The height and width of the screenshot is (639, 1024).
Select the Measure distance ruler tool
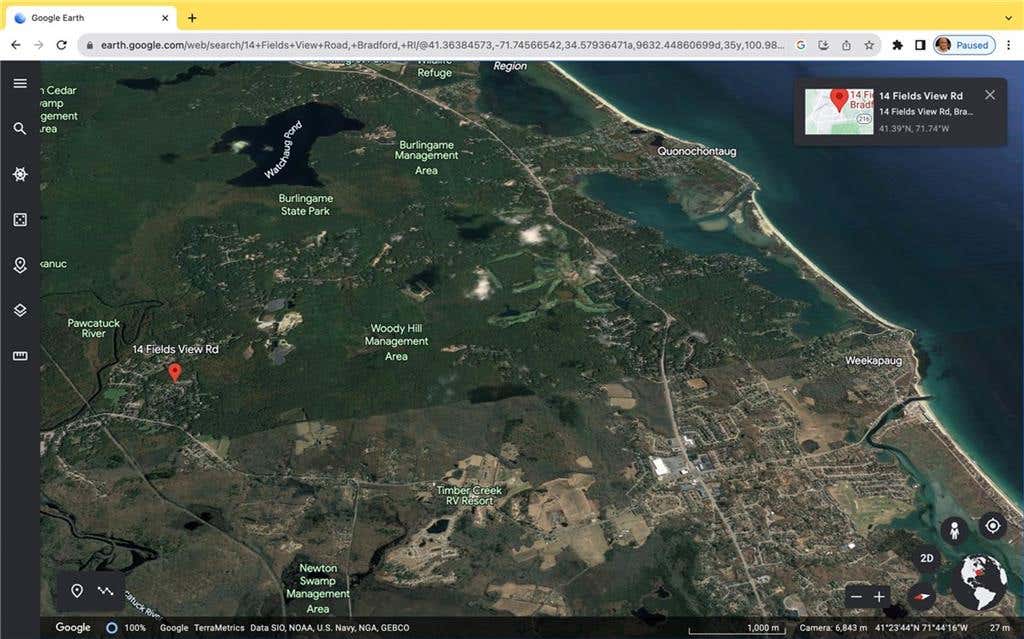(x=20, y=355)
